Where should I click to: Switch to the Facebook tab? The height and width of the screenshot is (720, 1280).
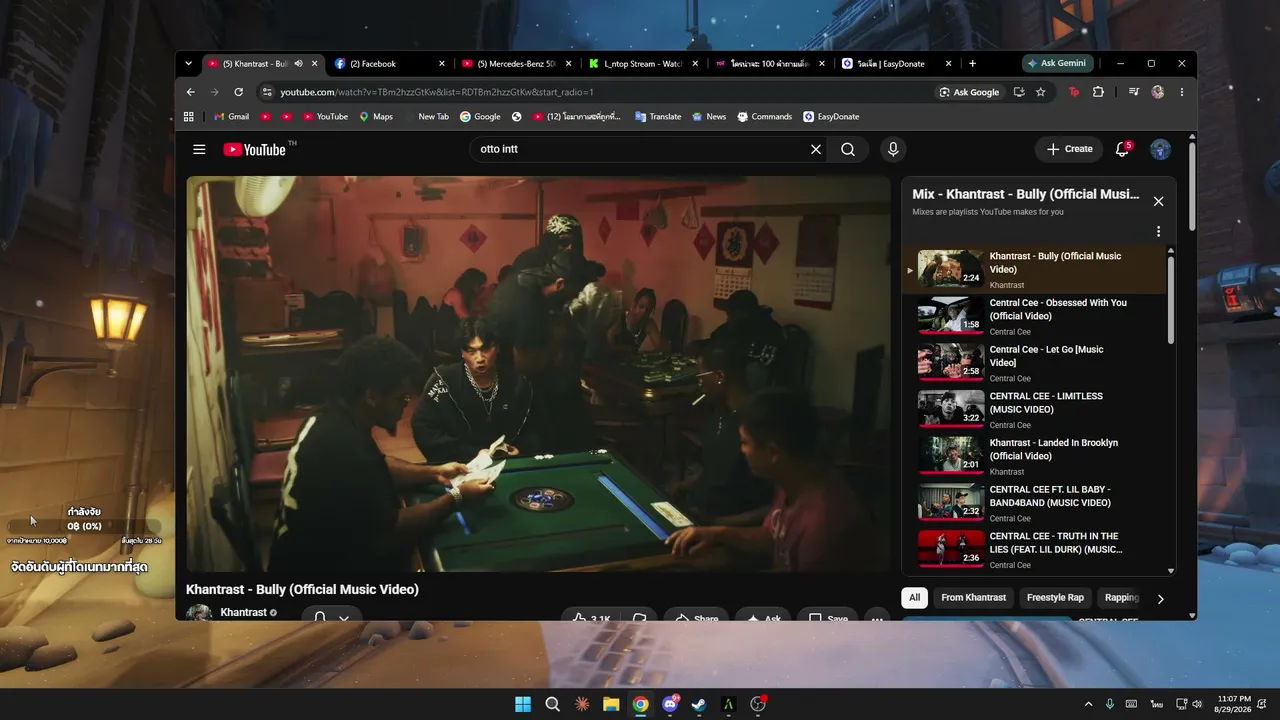click(x=390, y=64)
